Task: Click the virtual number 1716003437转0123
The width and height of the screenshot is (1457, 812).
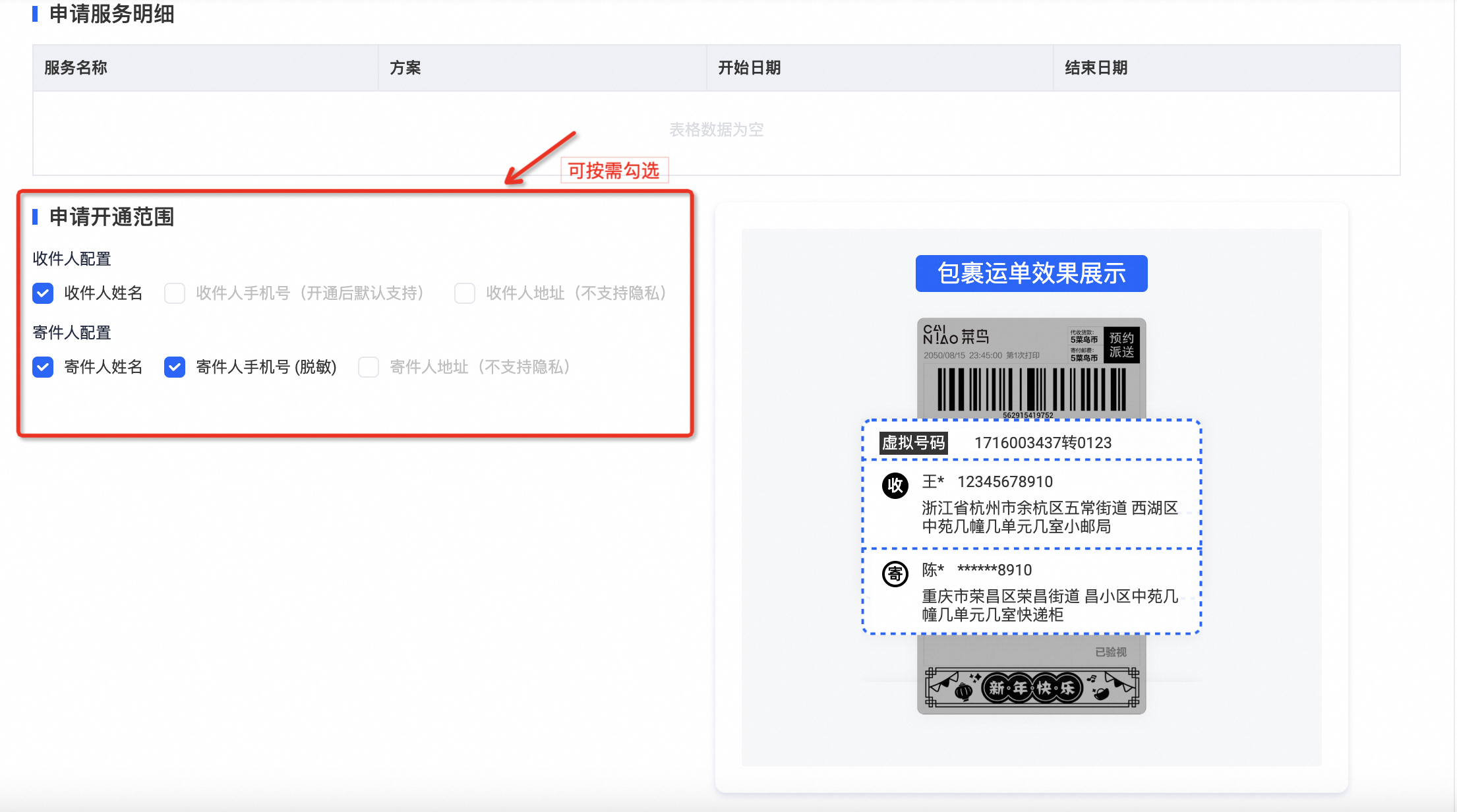Action: (x=1043, y=443)
